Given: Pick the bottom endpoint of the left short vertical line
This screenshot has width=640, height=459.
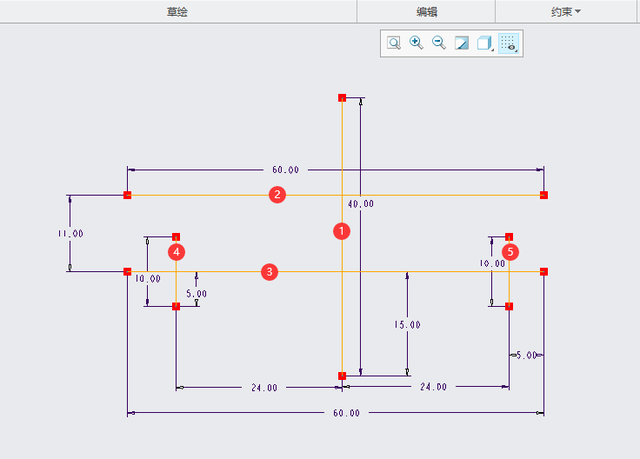Looking at the screenshot, I should pos(176,306).
